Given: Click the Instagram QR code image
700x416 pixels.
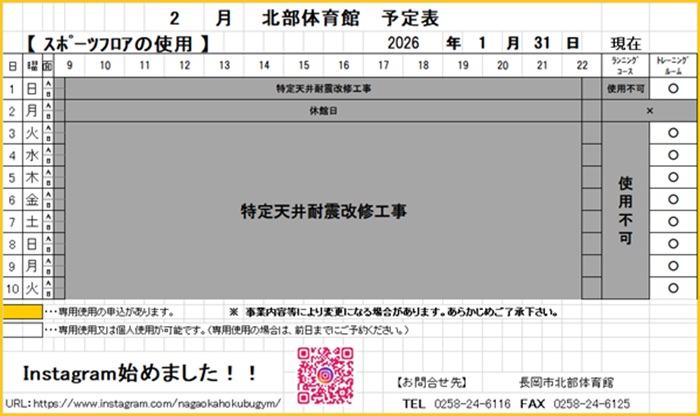Looking at the screenshot, I should (325, 374).
